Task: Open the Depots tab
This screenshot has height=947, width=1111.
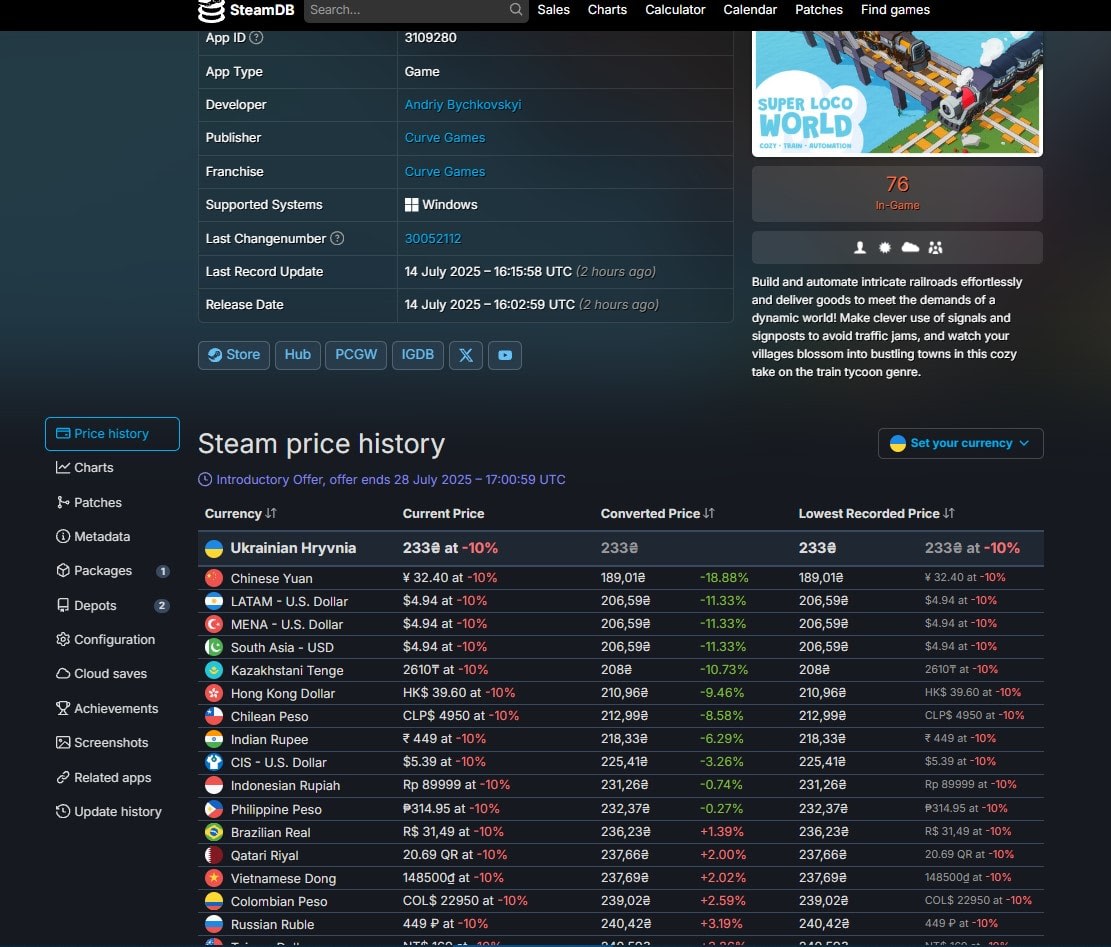Action: pyautogui.click(x=112, y=606)
